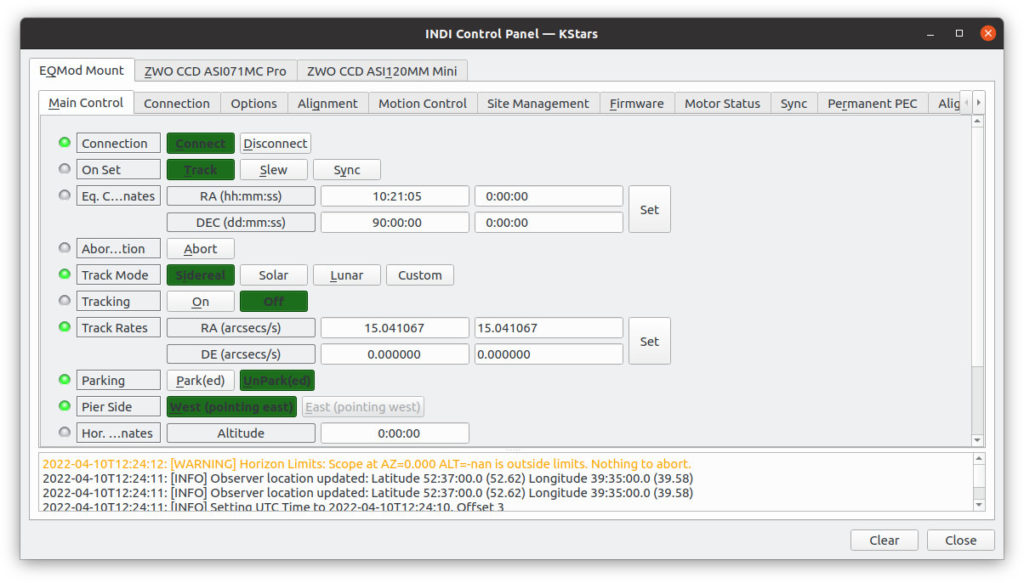Click the RA track rate input field
Image resolution: width=1024 pixels, height=583 pixels.
(549, 328)
